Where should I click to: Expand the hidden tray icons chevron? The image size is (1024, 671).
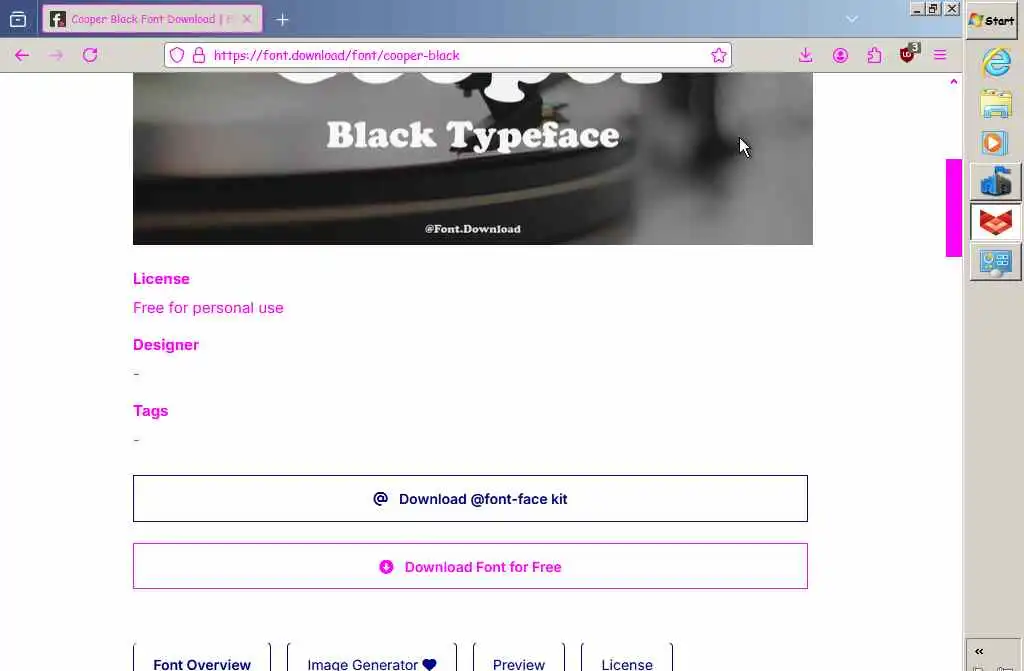(x=979, y=651)
